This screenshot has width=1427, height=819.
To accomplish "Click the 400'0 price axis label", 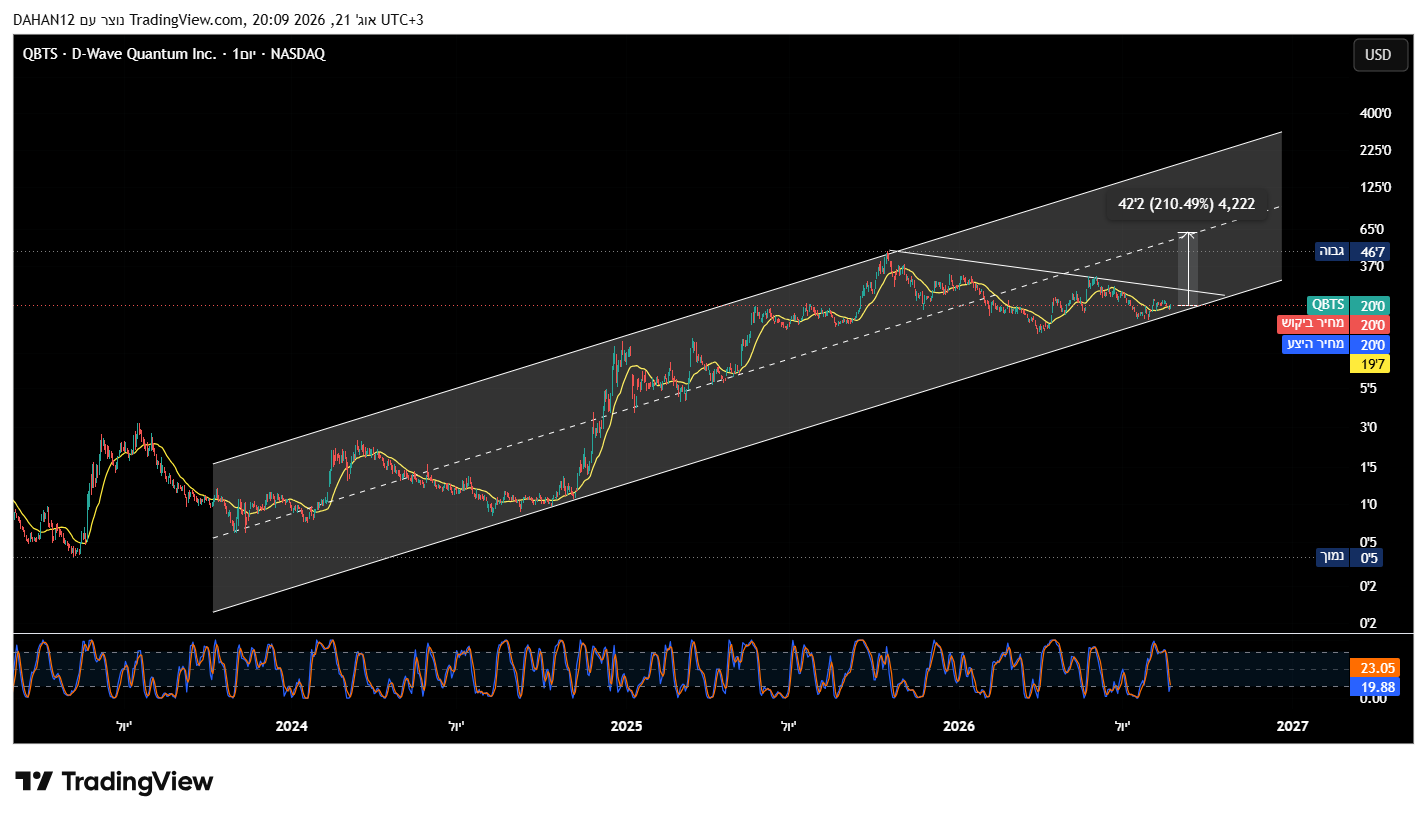I will [x=1376, y=113].
